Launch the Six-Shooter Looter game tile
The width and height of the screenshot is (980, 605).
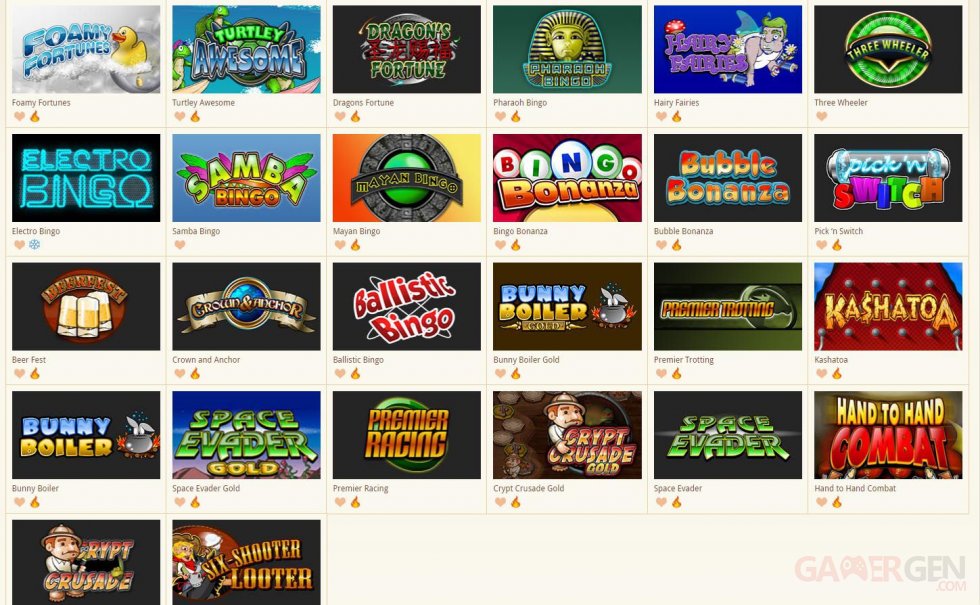point(246,562)
